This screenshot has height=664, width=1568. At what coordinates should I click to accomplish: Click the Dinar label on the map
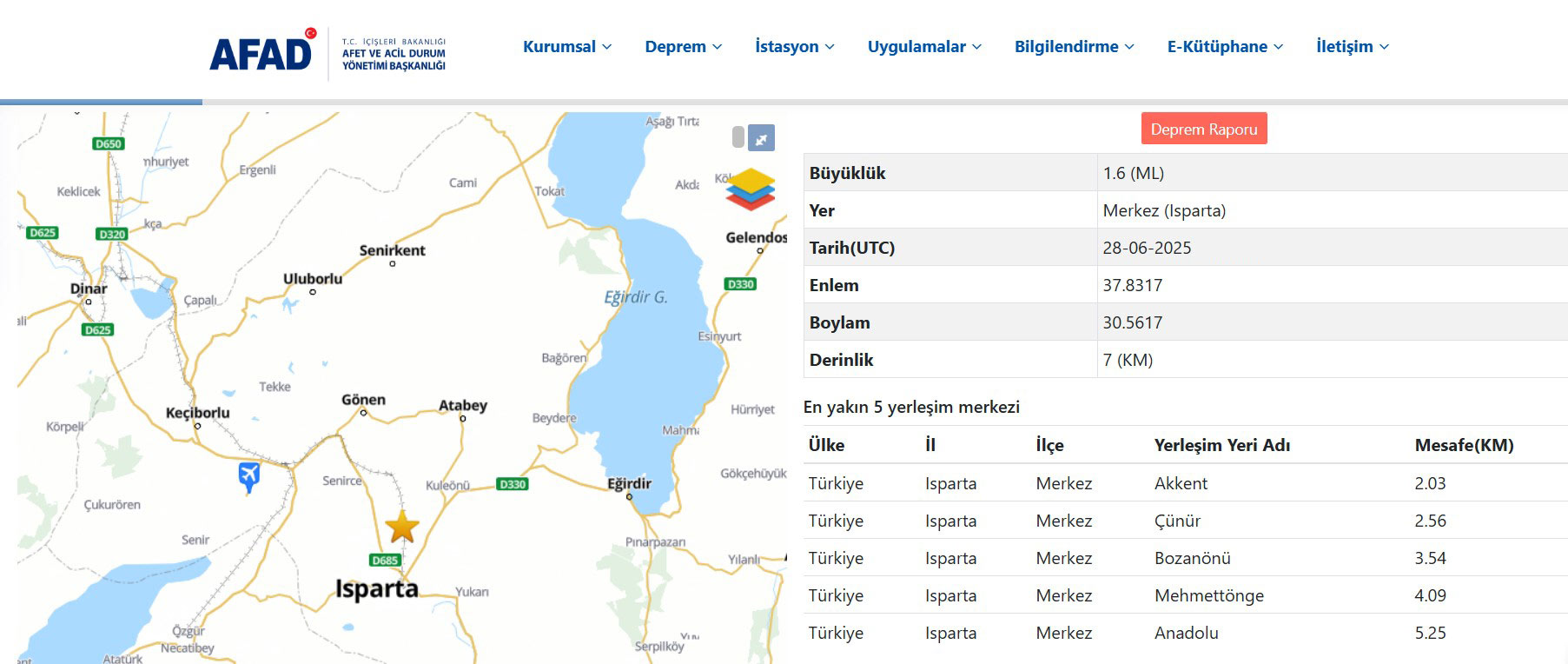pyautogui.click(x=89, y=289)
